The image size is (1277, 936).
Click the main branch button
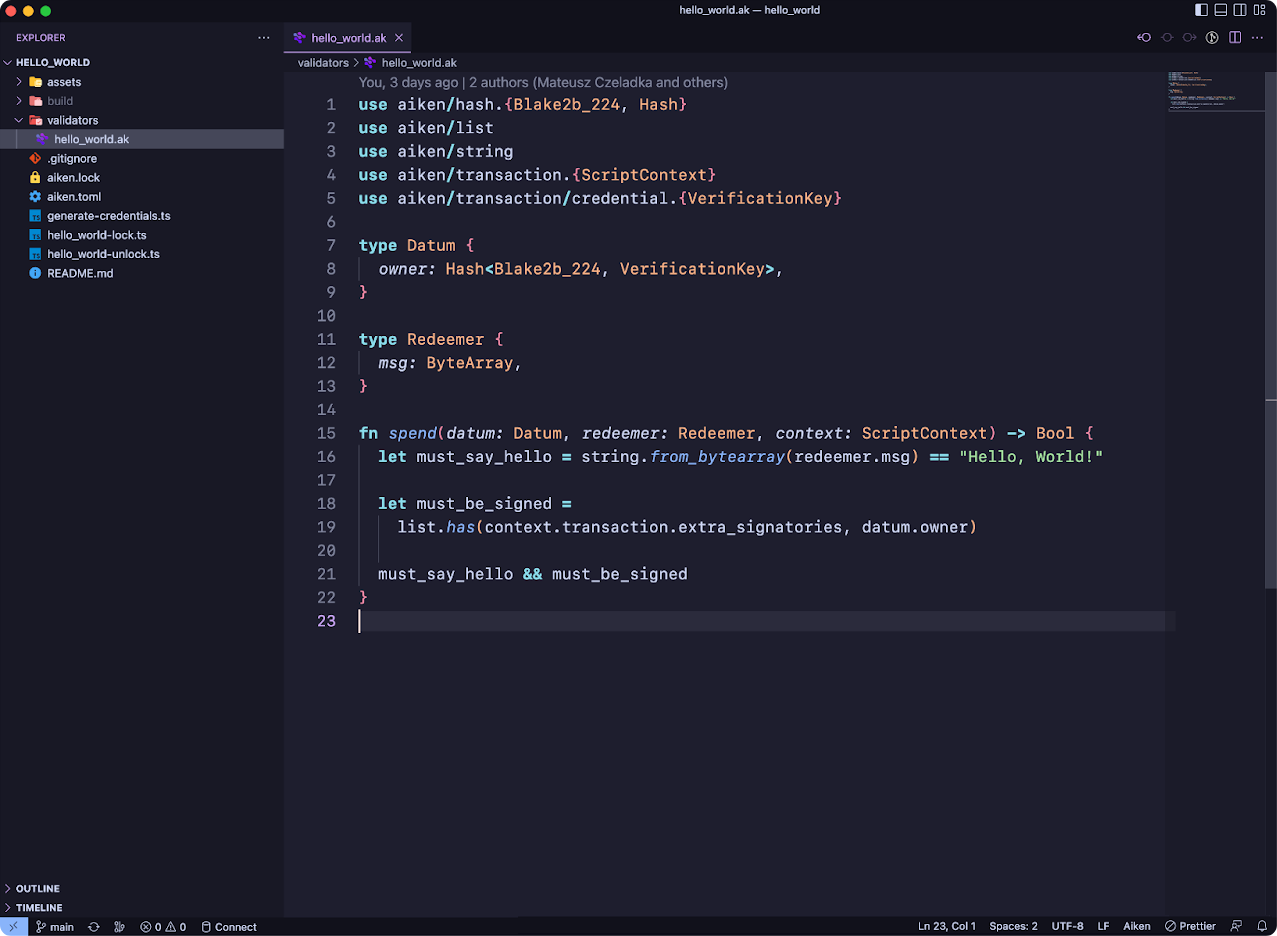55,927
